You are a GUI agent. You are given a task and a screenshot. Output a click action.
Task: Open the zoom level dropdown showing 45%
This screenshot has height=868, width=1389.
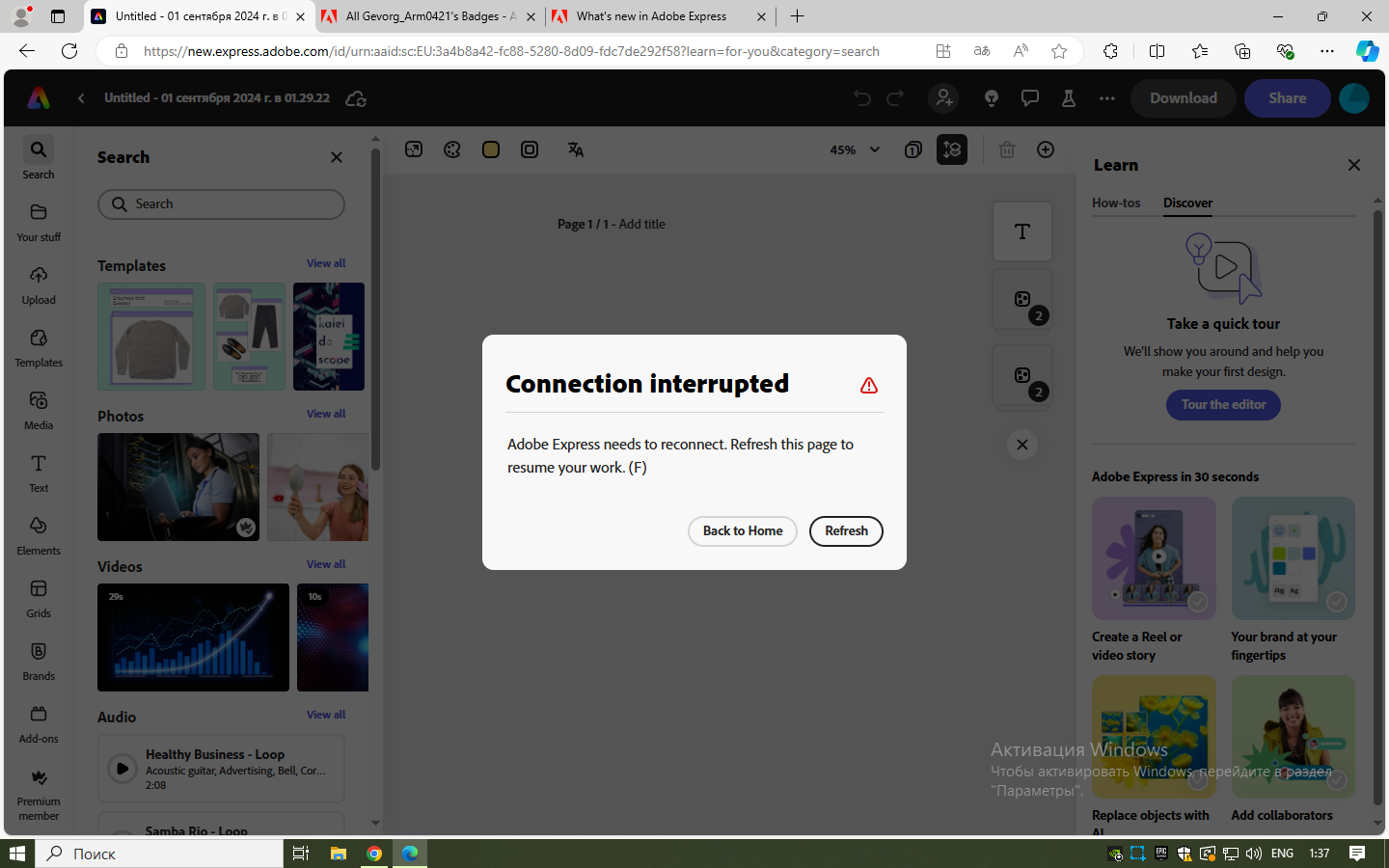point(854,149)
